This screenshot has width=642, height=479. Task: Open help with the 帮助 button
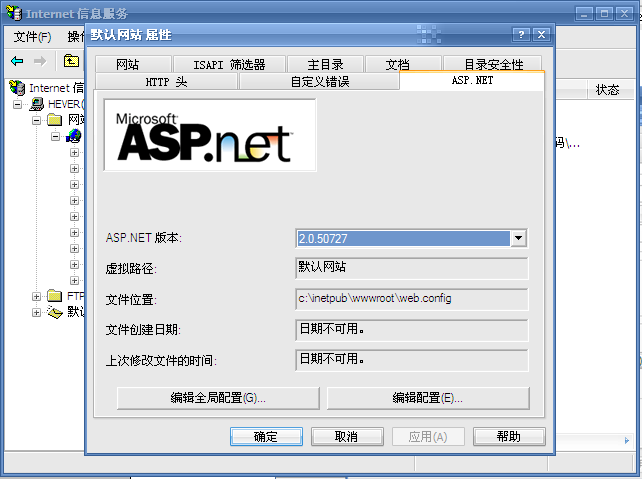pos(509,436)
